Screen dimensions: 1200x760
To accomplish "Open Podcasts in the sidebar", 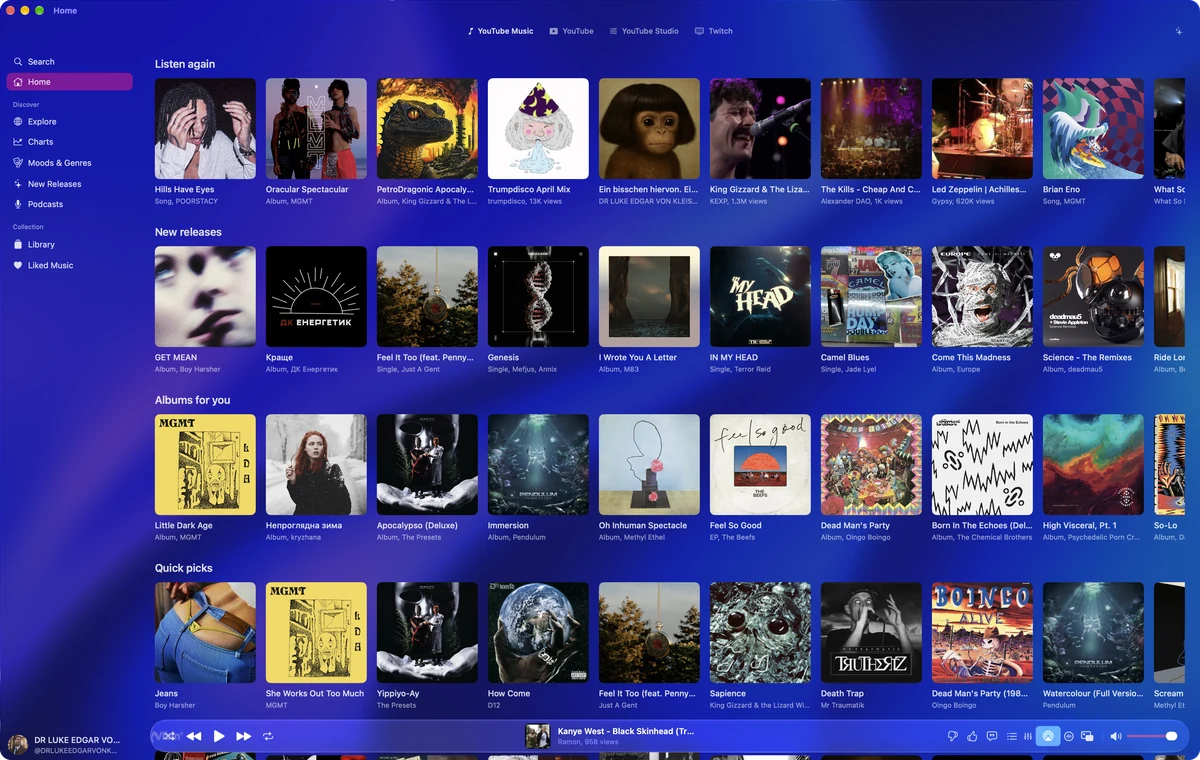I will click(x=69, y=204).
